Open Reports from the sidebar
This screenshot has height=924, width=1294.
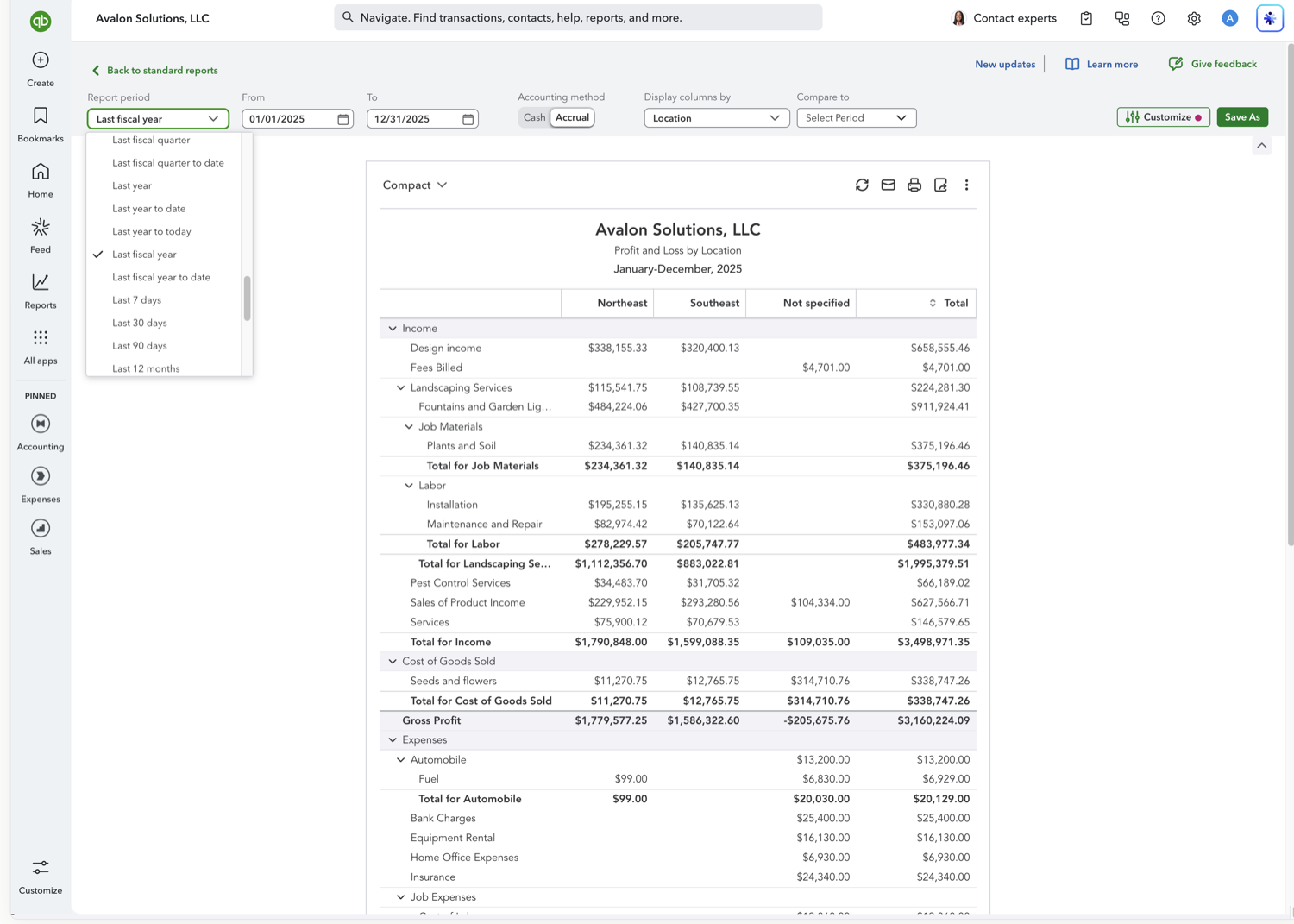click(x=41, y=292)
